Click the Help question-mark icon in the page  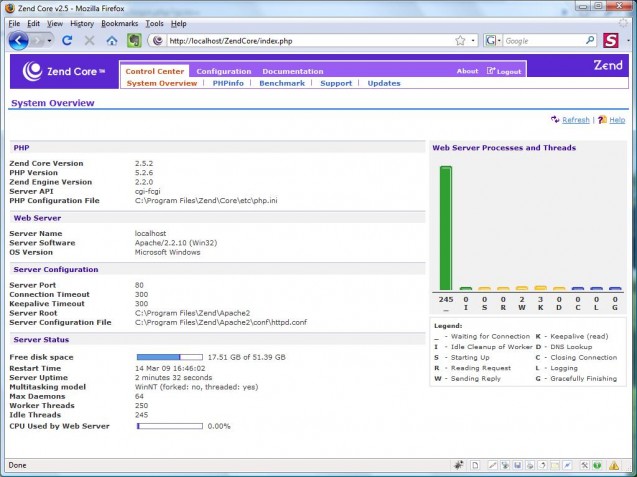602,119
